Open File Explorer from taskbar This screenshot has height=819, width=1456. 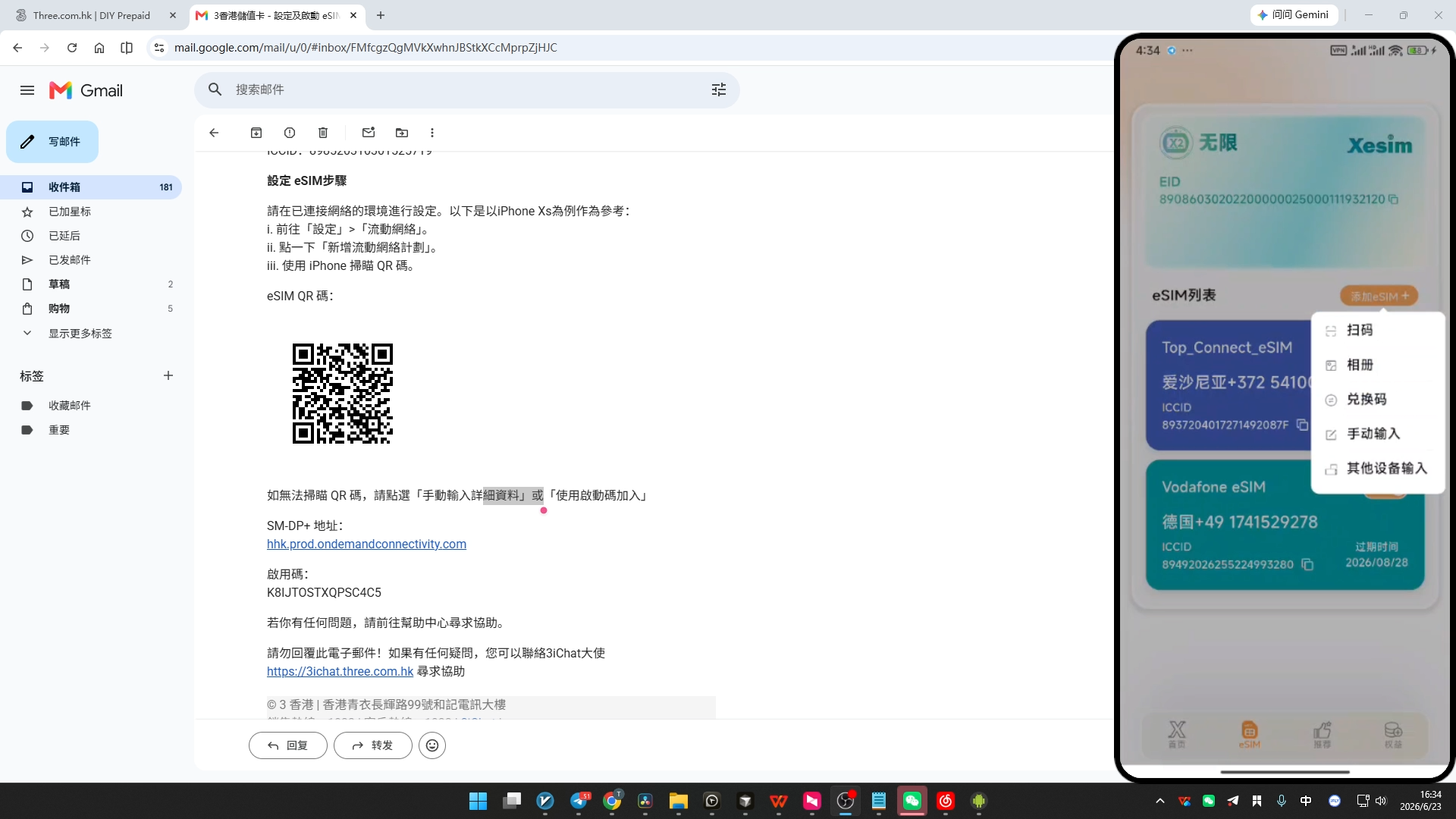[x=678, y=801]
